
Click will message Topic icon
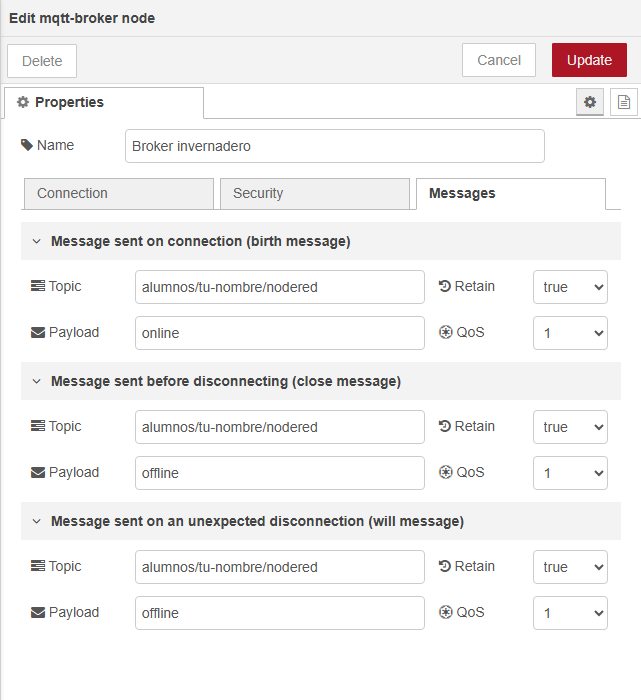[x=38, y=566]
